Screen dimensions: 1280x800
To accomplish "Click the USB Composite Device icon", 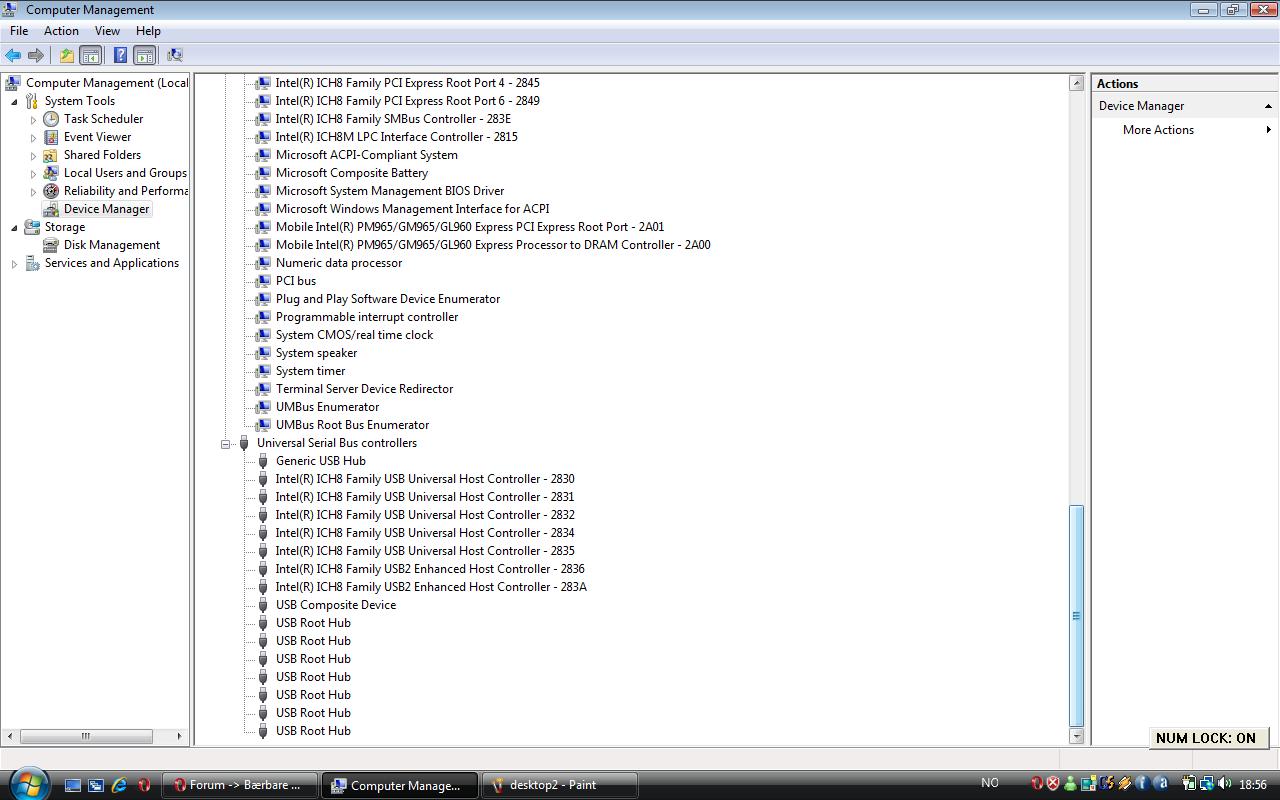I will pyautogui.click(x=263, y=605).
